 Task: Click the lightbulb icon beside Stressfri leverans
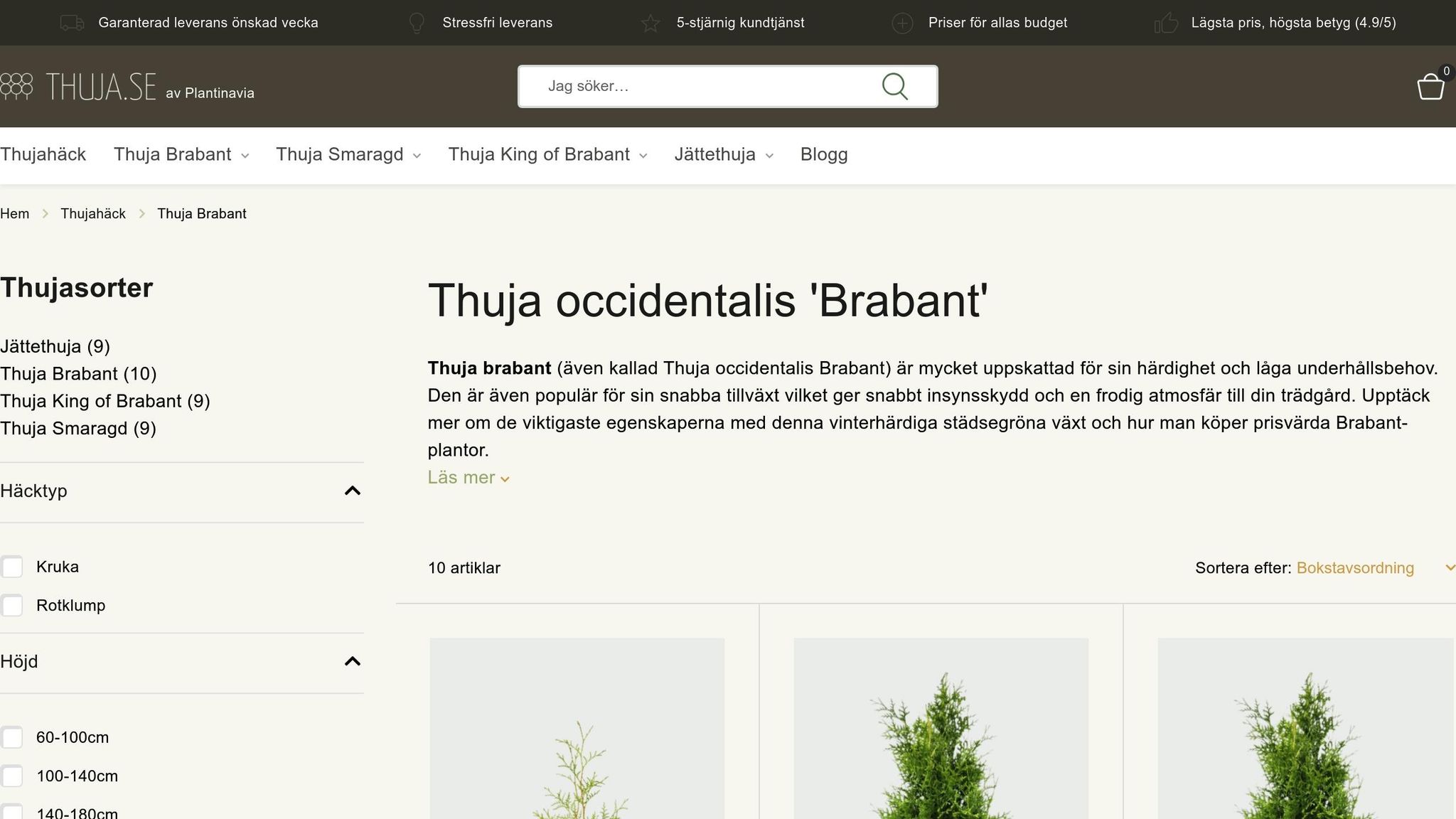(x=417, y=23)
